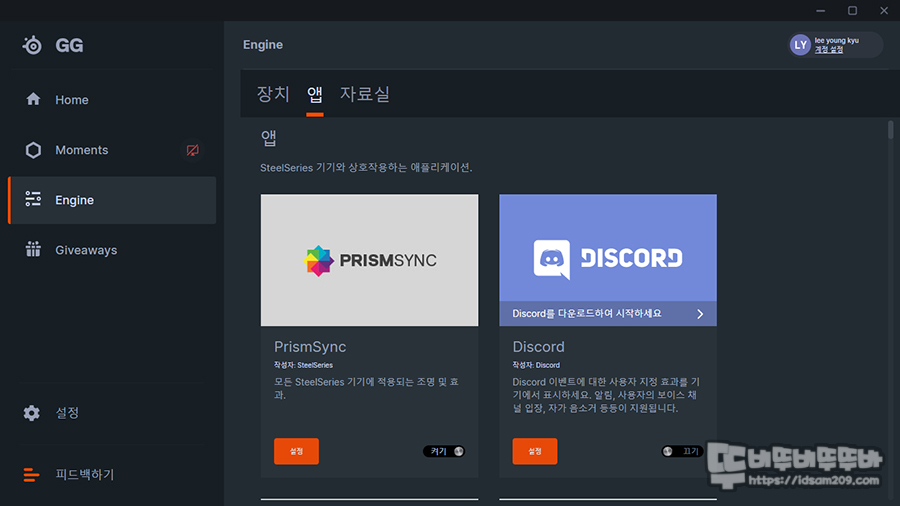Image resolution: width=900 pixels, height=506 pixels.
Task: Close the GG window
Action: 884,10
